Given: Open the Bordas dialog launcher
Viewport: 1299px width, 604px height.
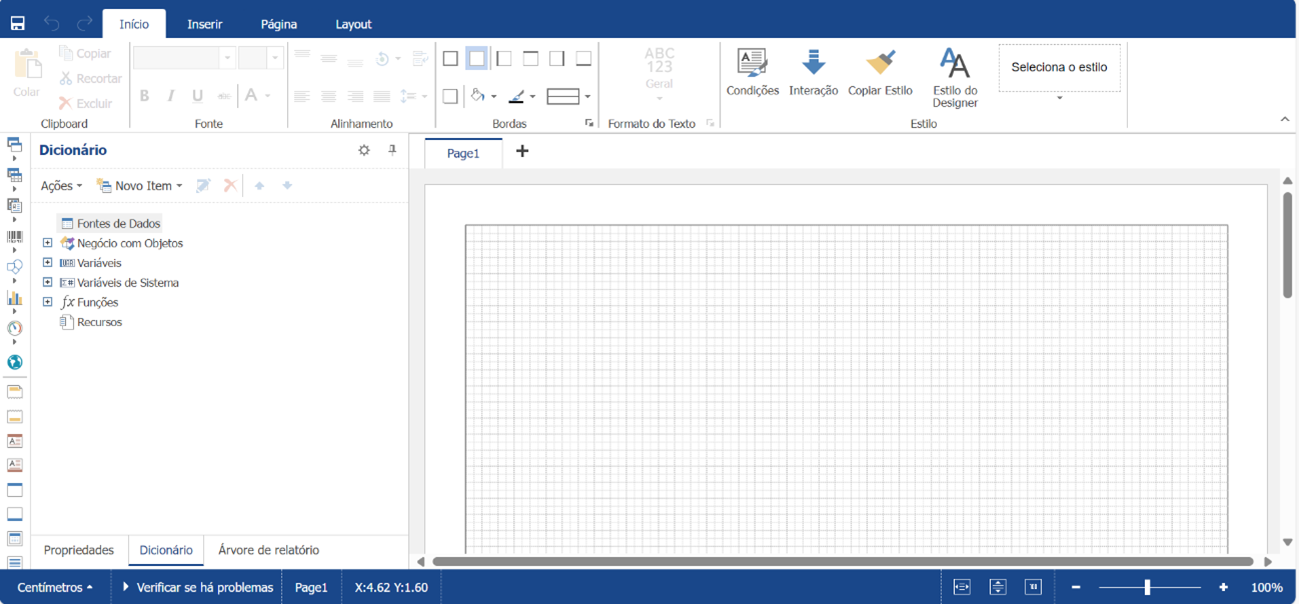Looking at the screenshot, I should pyautogui.click(x=589, y=123).
